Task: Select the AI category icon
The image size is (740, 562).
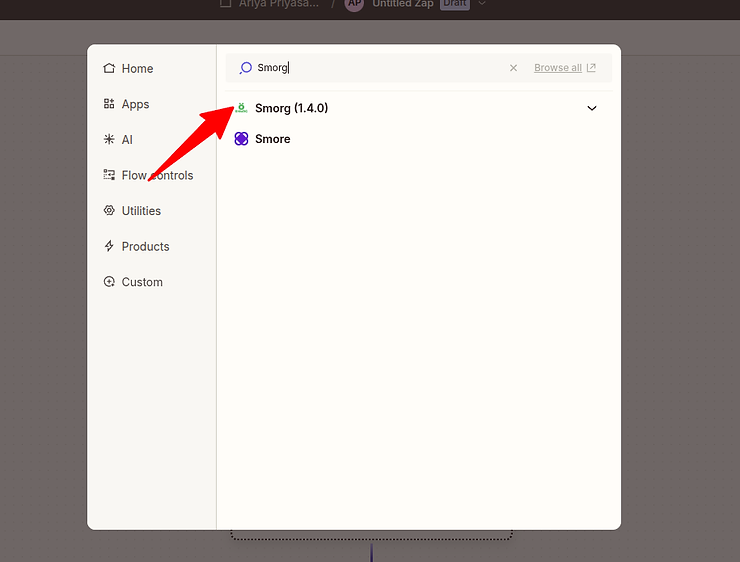Action: pos(109,140)
